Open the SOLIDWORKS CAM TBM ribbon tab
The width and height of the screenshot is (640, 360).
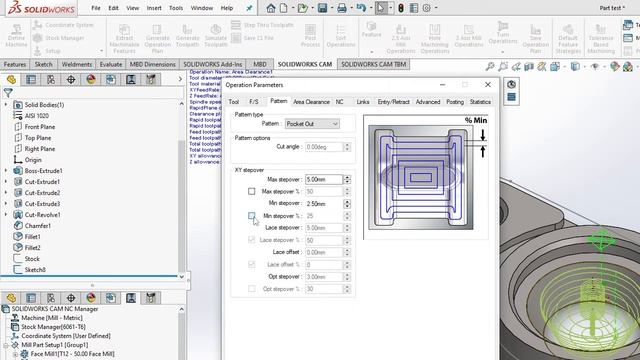pos(373,64)
